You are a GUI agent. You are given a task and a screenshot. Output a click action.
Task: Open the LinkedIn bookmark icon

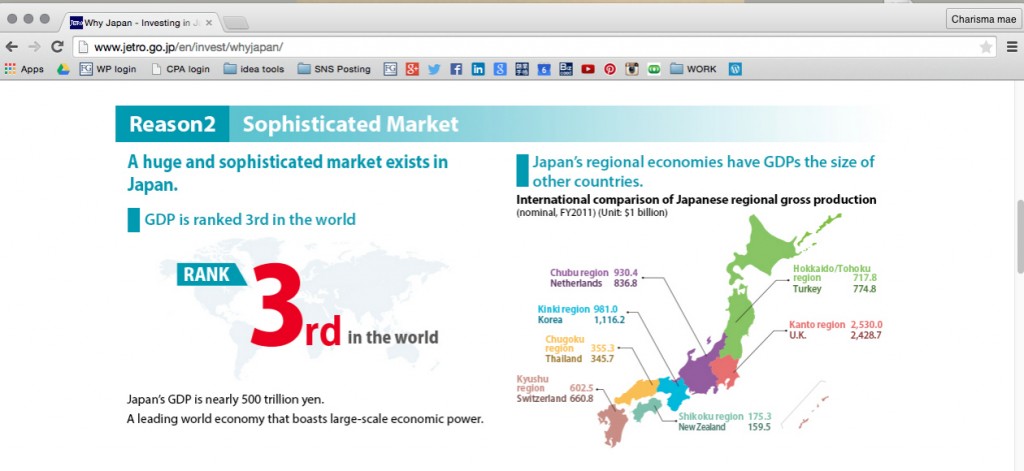pyautogui.click(x=478, y=69)
